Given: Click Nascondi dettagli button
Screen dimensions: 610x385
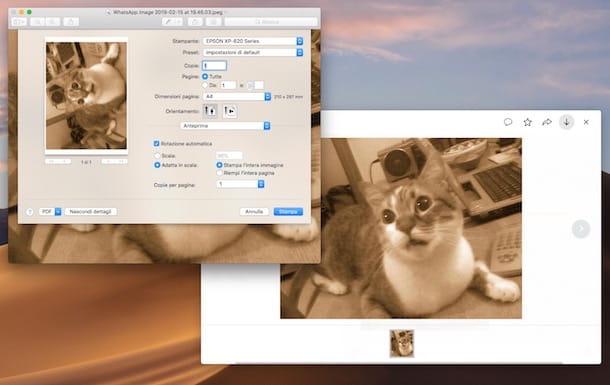Looking at the screenshot, I should click(x=91, y=212).
